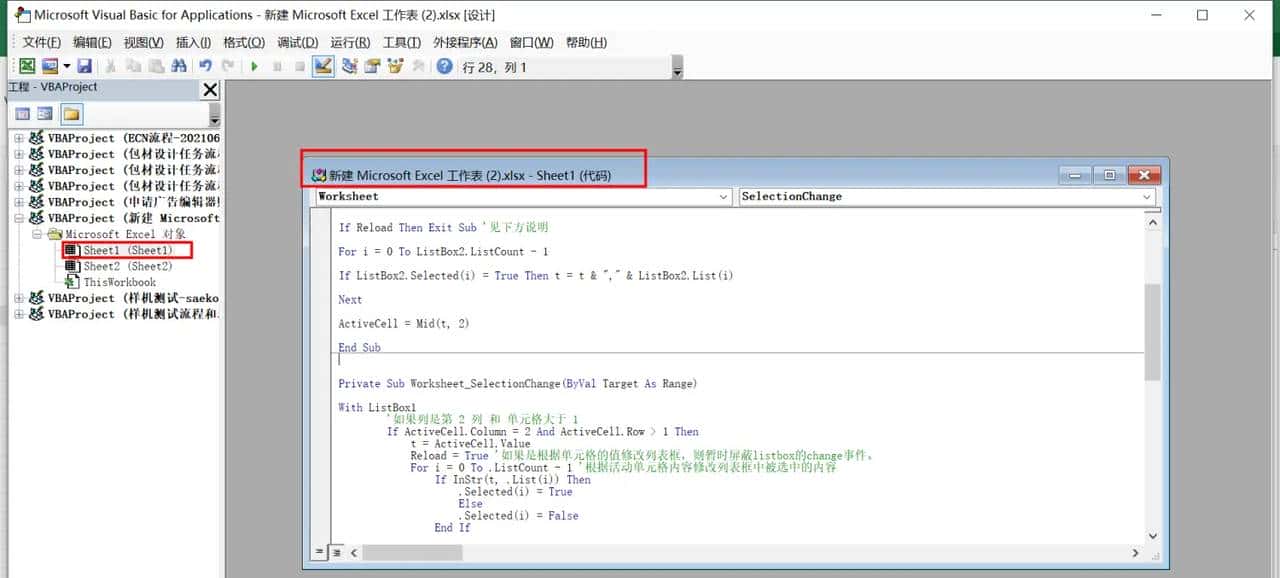Select Sheet2 (Sheet2) in the project tree
1280x578 pixels.
point(127,266)
